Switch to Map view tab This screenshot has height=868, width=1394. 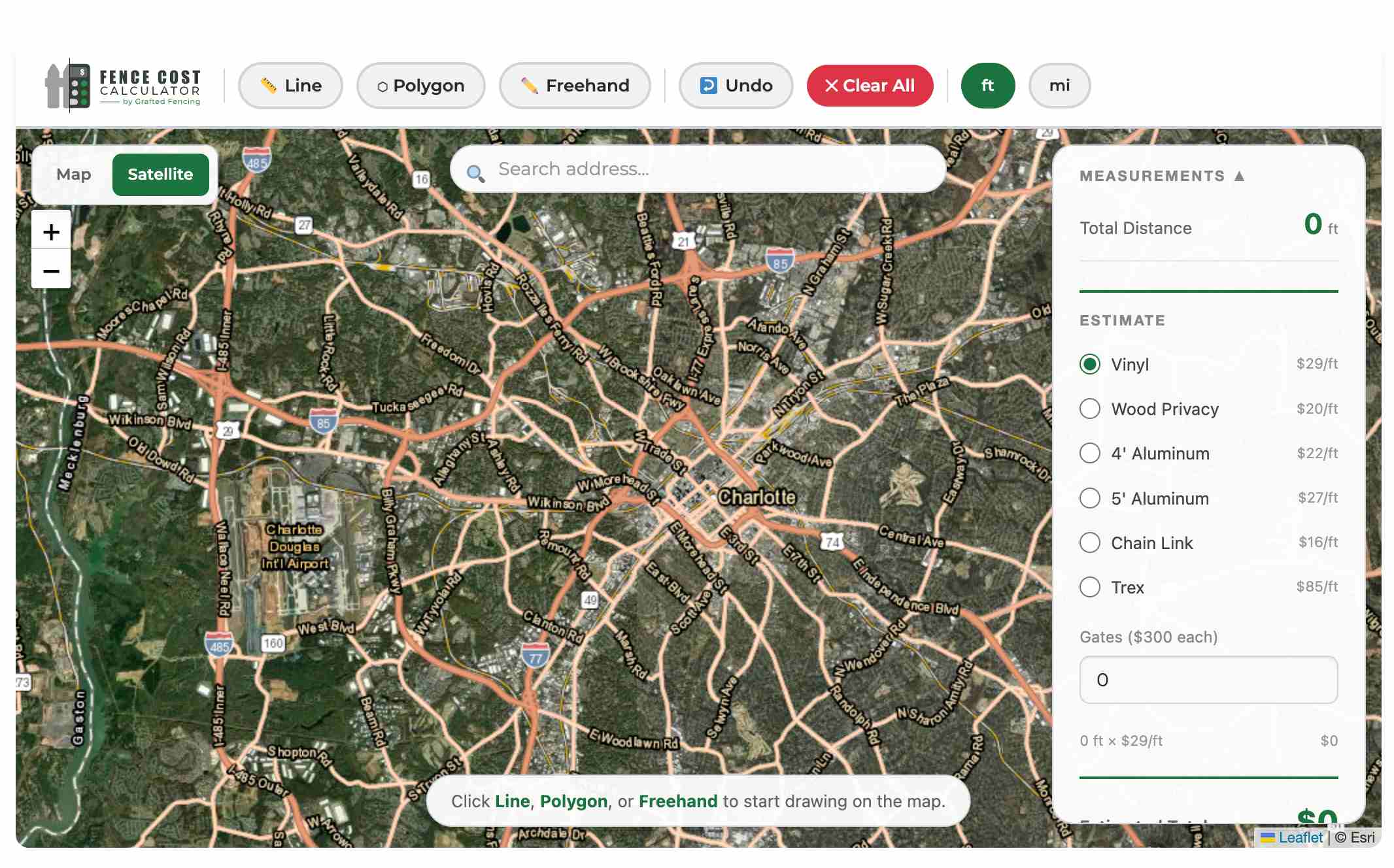[x=74, y=175]
